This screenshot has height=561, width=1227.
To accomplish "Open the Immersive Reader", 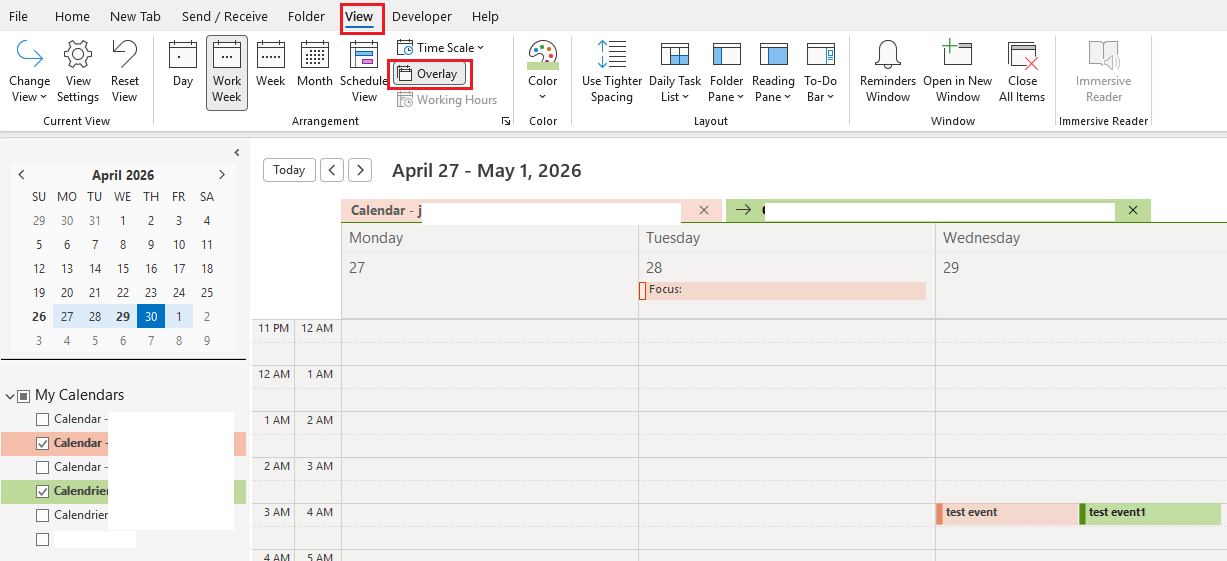I will pos(1104,72).
